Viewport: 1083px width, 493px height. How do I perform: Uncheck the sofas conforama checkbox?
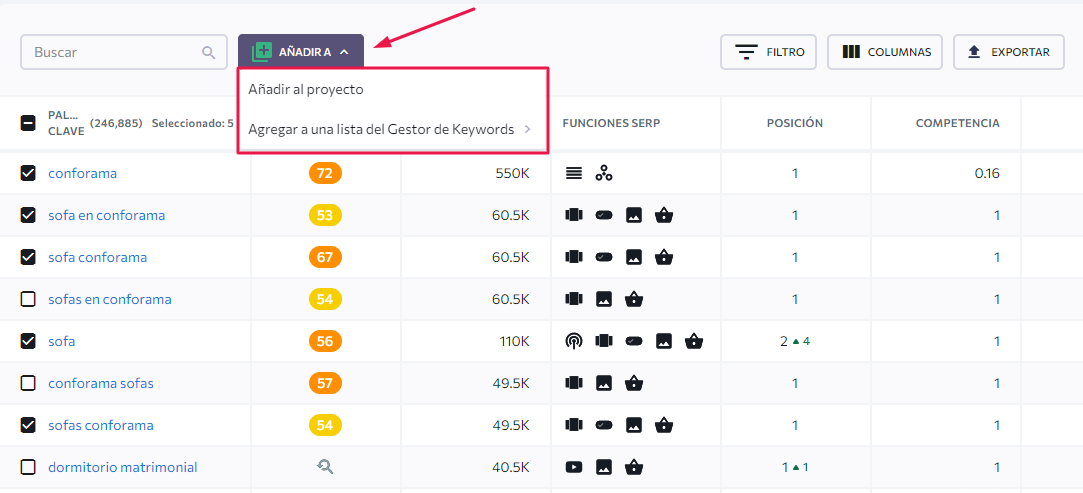[x=28, y=425]
